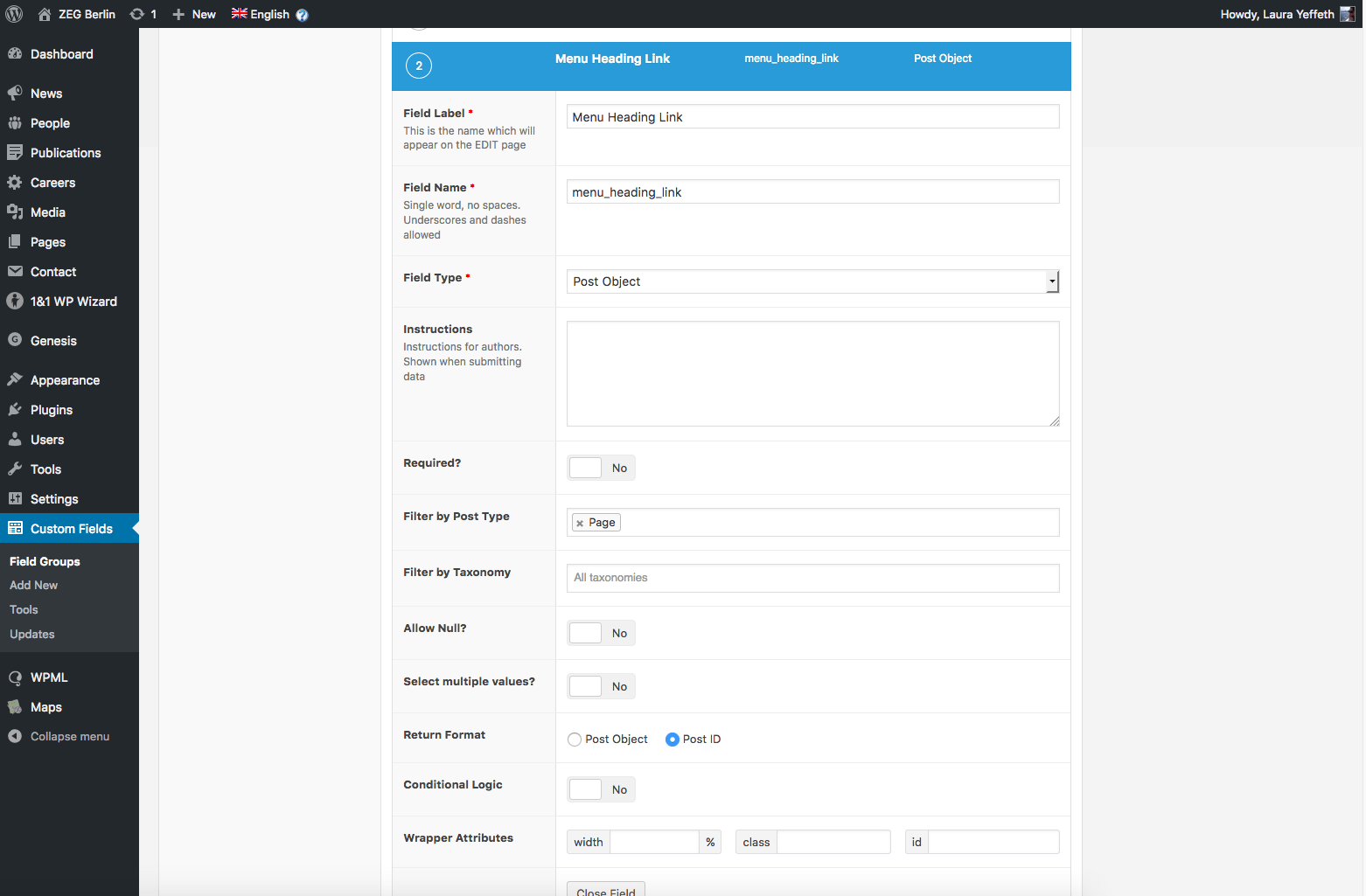Open Updates submenu item
This screenshot has width=1366, height=896.
pyautogui.click(x=32, y=634)
